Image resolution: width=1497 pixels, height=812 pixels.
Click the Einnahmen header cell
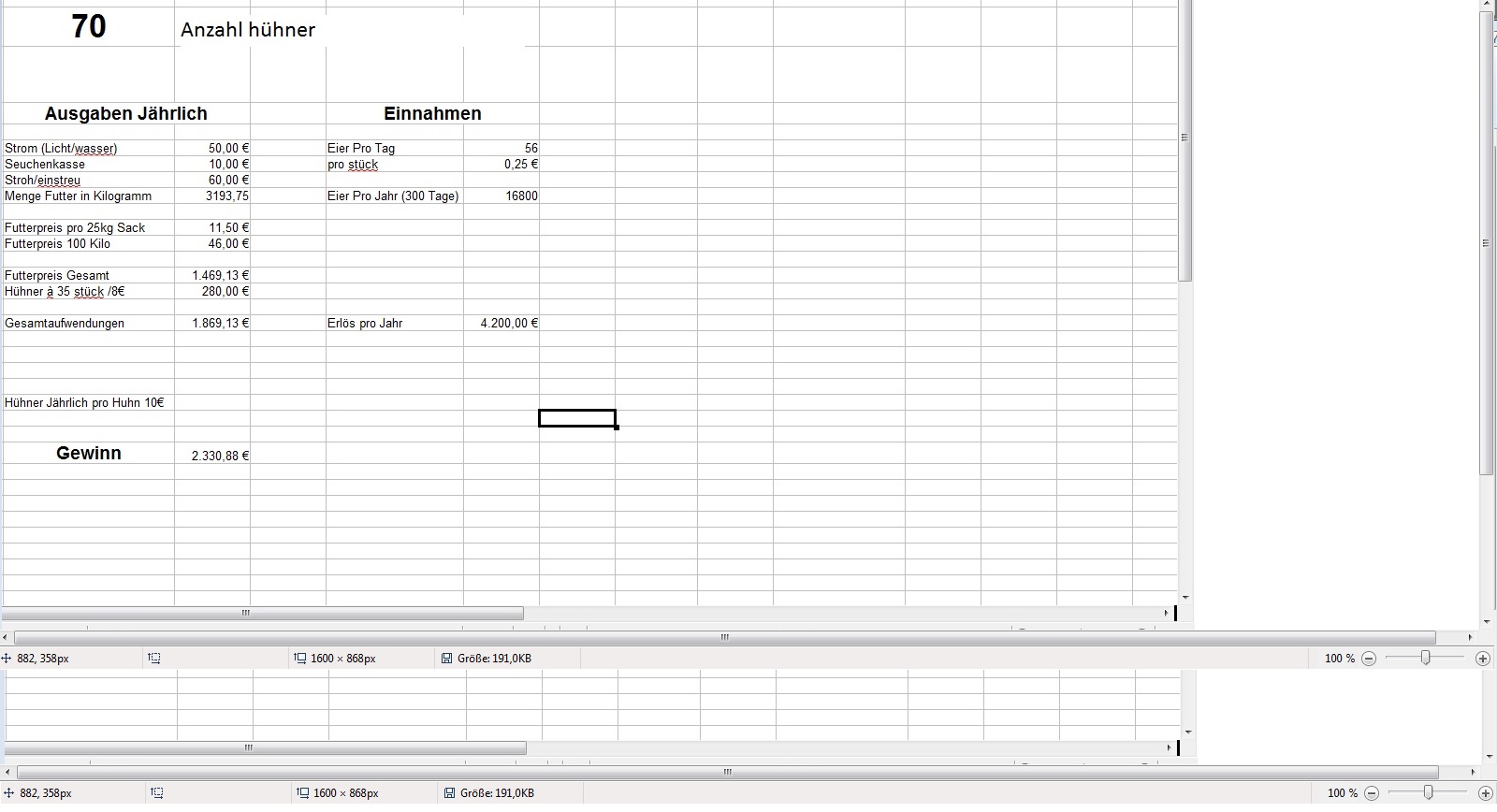432,113
